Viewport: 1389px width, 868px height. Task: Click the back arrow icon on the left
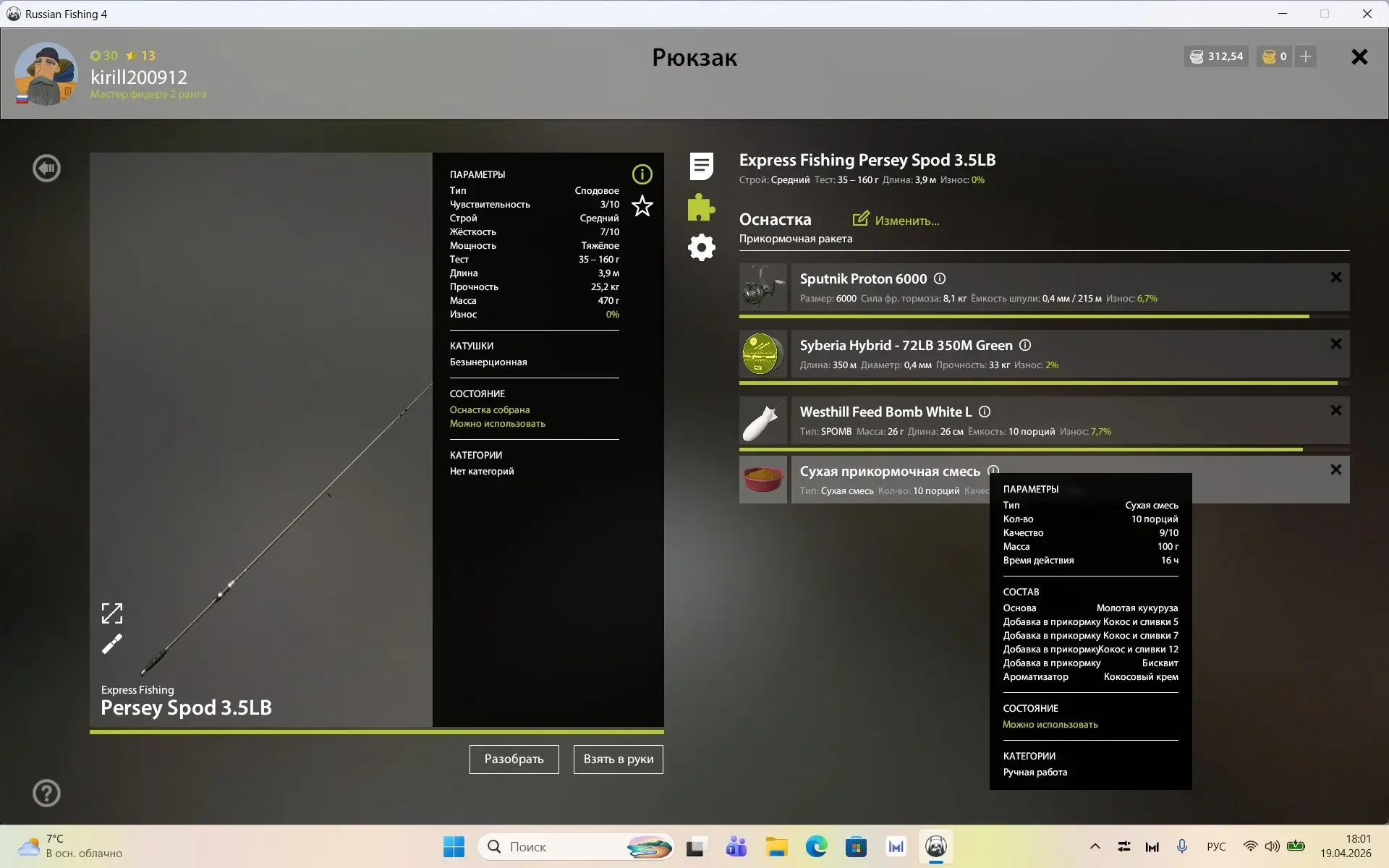tap(47, 169)
